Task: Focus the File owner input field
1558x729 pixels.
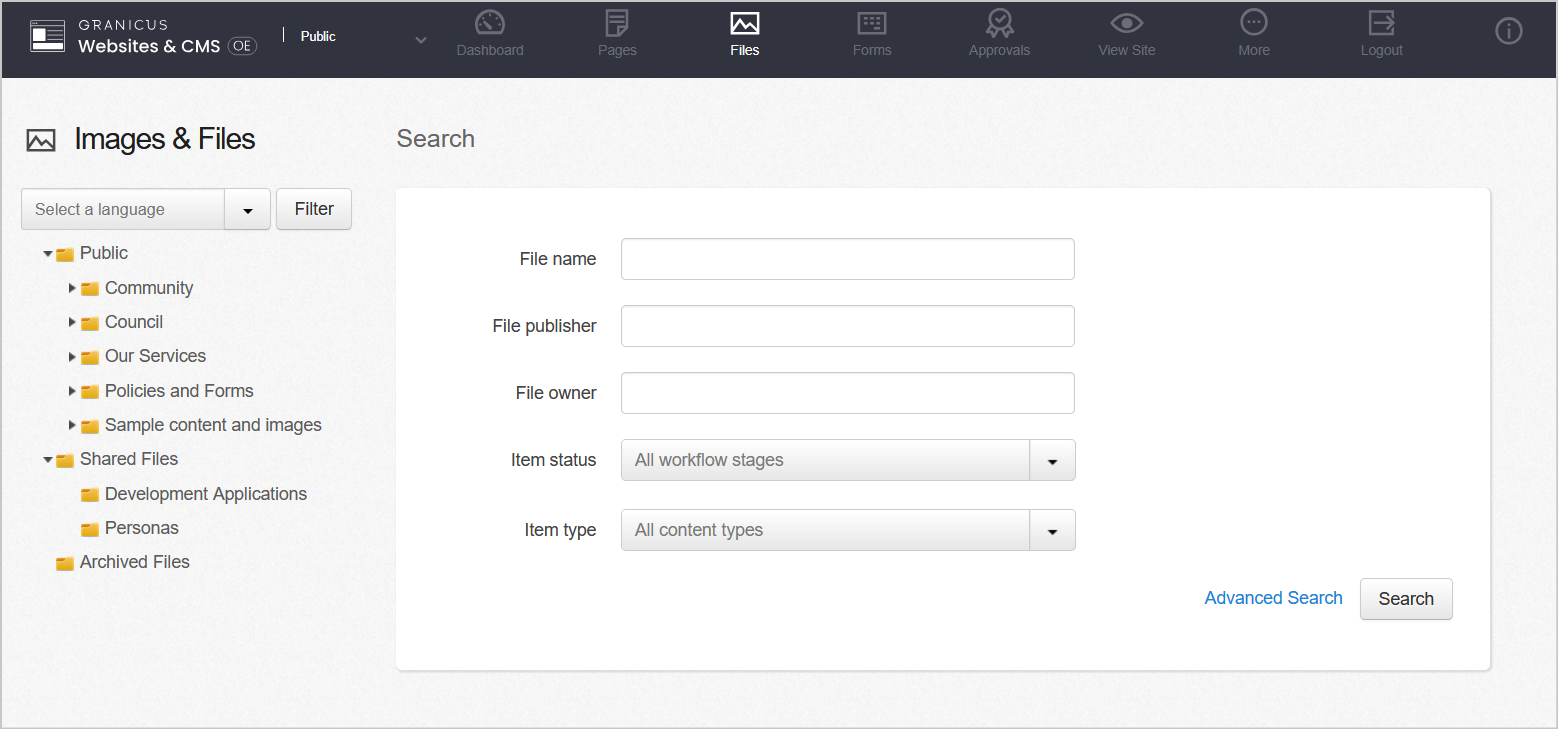Action: coord(848,393)
